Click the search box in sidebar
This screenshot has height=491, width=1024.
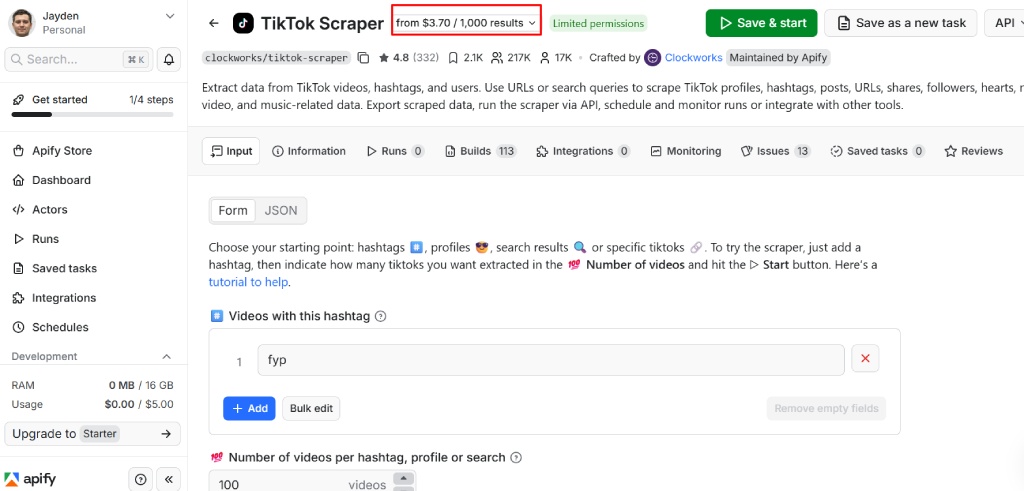pos(79,59)
